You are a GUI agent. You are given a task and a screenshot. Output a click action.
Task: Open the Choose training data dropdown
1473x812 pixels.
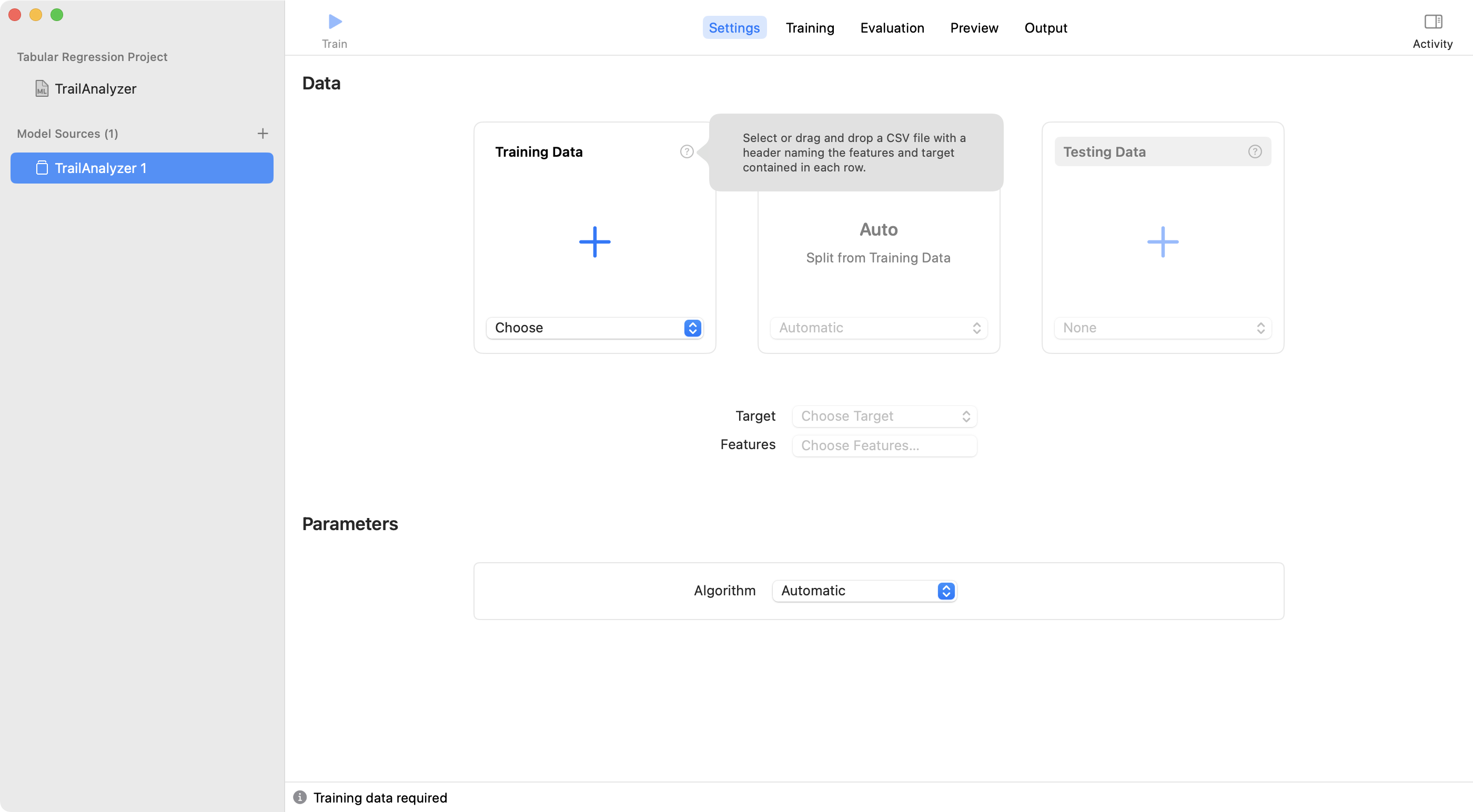click(x=594, y=328)
